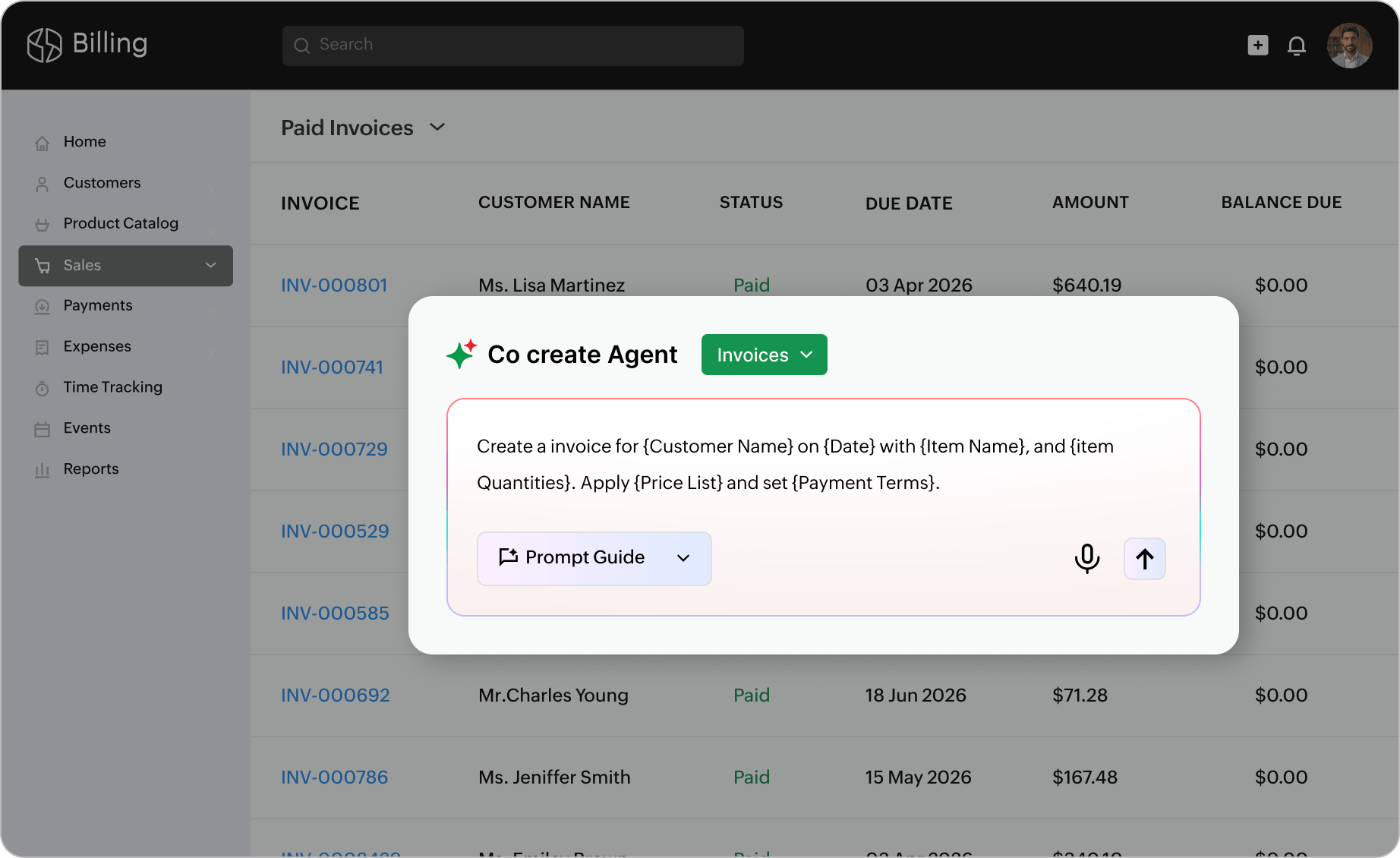Click the $0.00 balance for INV-000786
This screenshot has width=1400, height=858.
1282,778
